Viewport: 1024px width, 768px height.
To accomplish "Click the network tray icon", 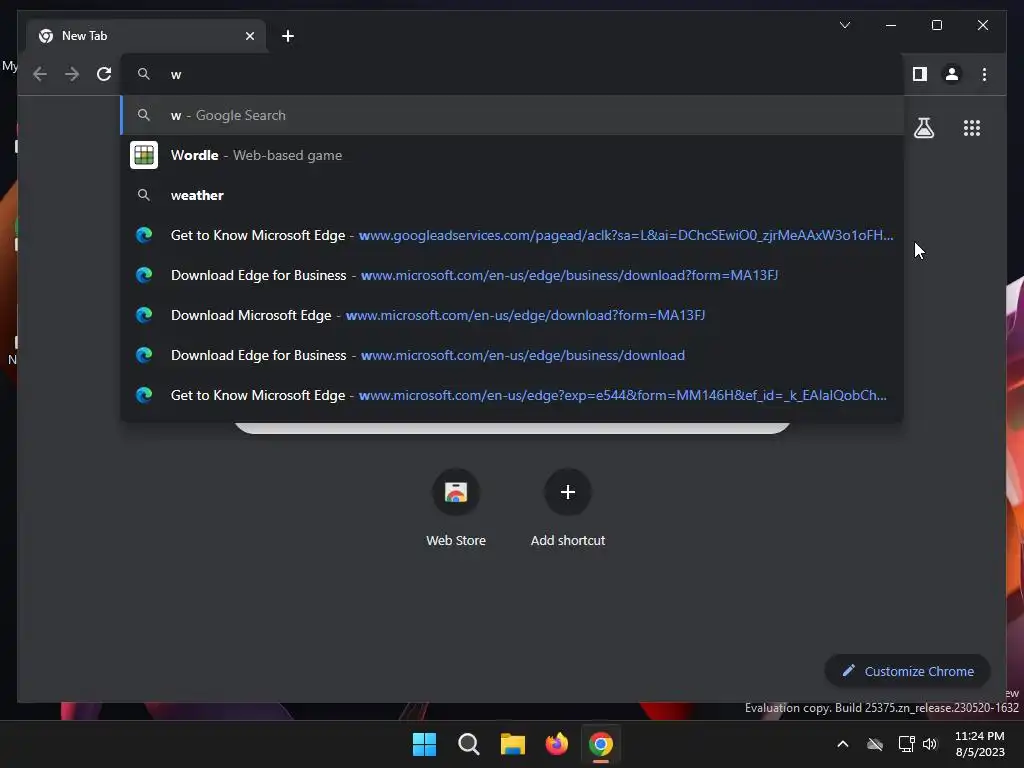I will click(x=906, y=744).
